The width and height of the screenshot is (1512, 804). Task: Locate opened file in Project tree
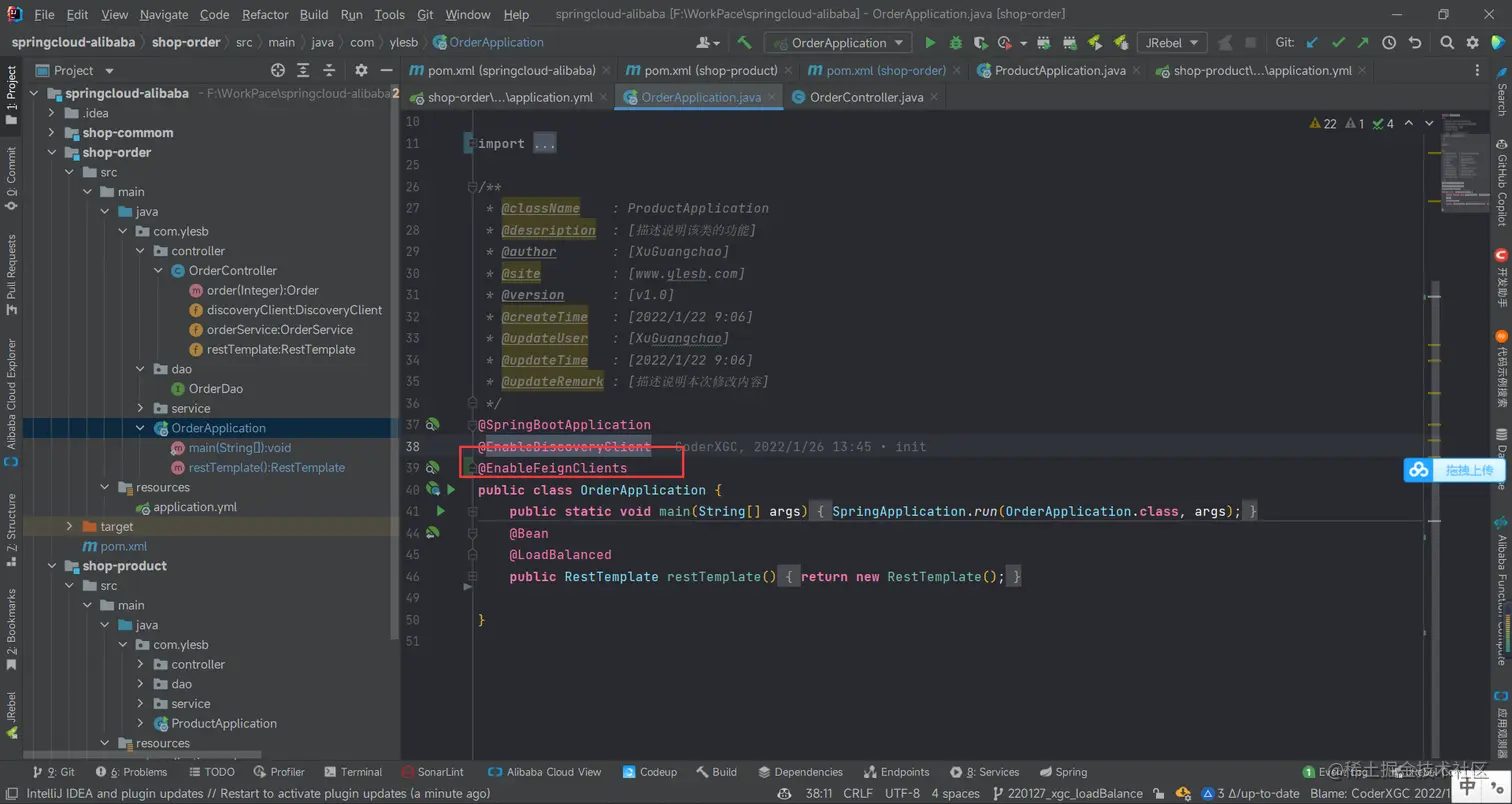pos(278,70)
